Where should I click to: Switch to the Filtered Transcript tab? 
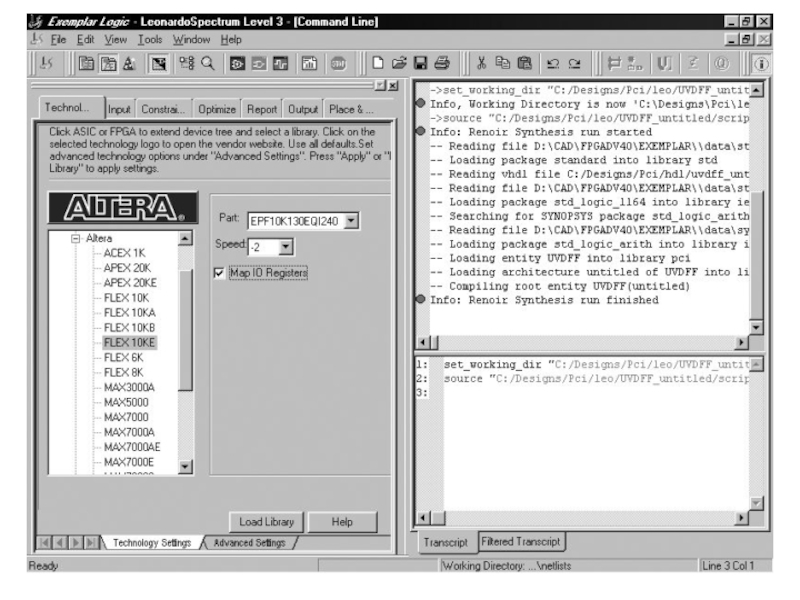[x=522, y=541]
